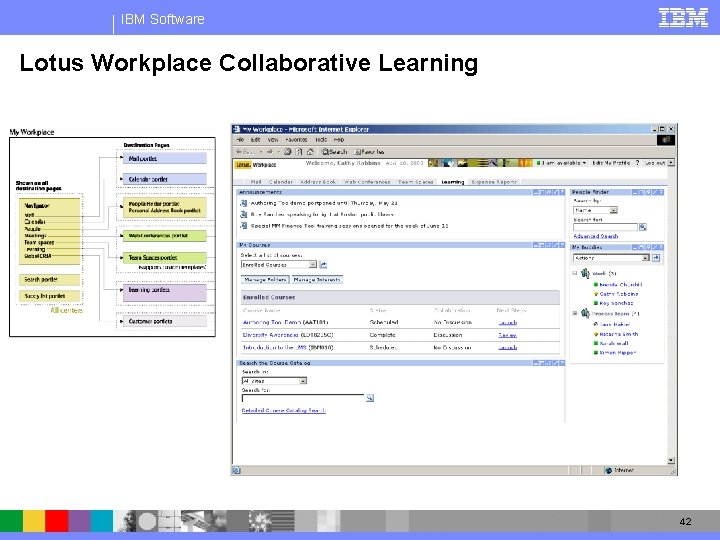
Task: Open the Tools menu
Action: [321, 140]
